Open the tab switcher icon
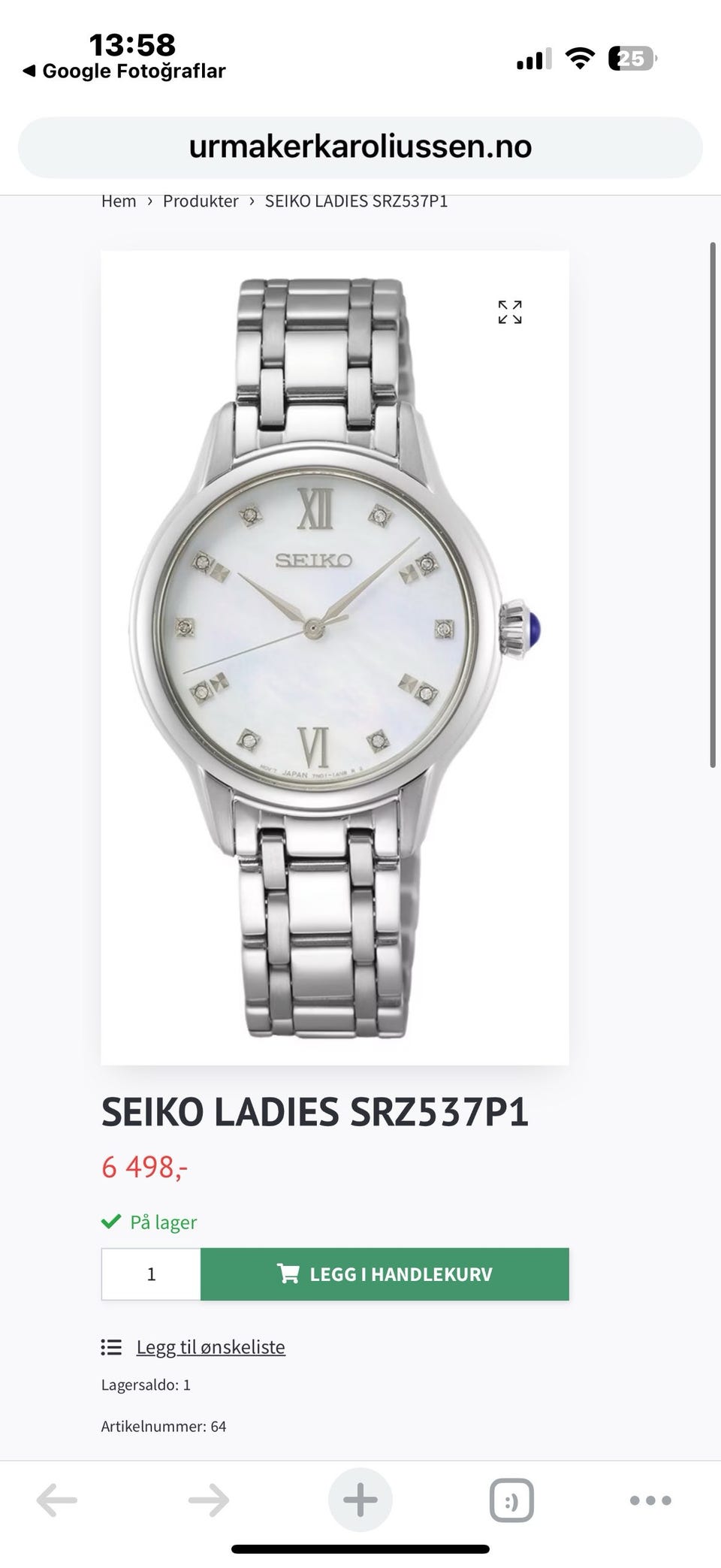The image size is (721, 1568). (x=511, y=1500)
